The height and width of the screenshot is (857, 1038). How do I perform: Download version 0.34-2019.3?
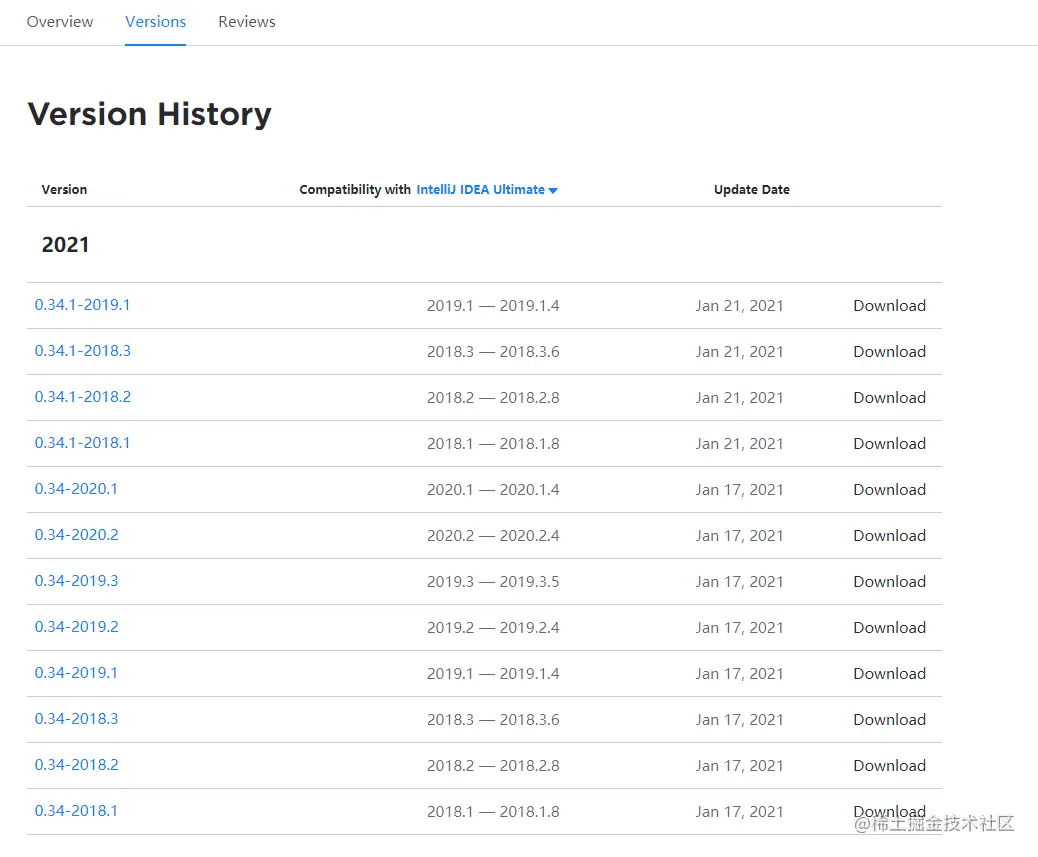click(889, 582)
